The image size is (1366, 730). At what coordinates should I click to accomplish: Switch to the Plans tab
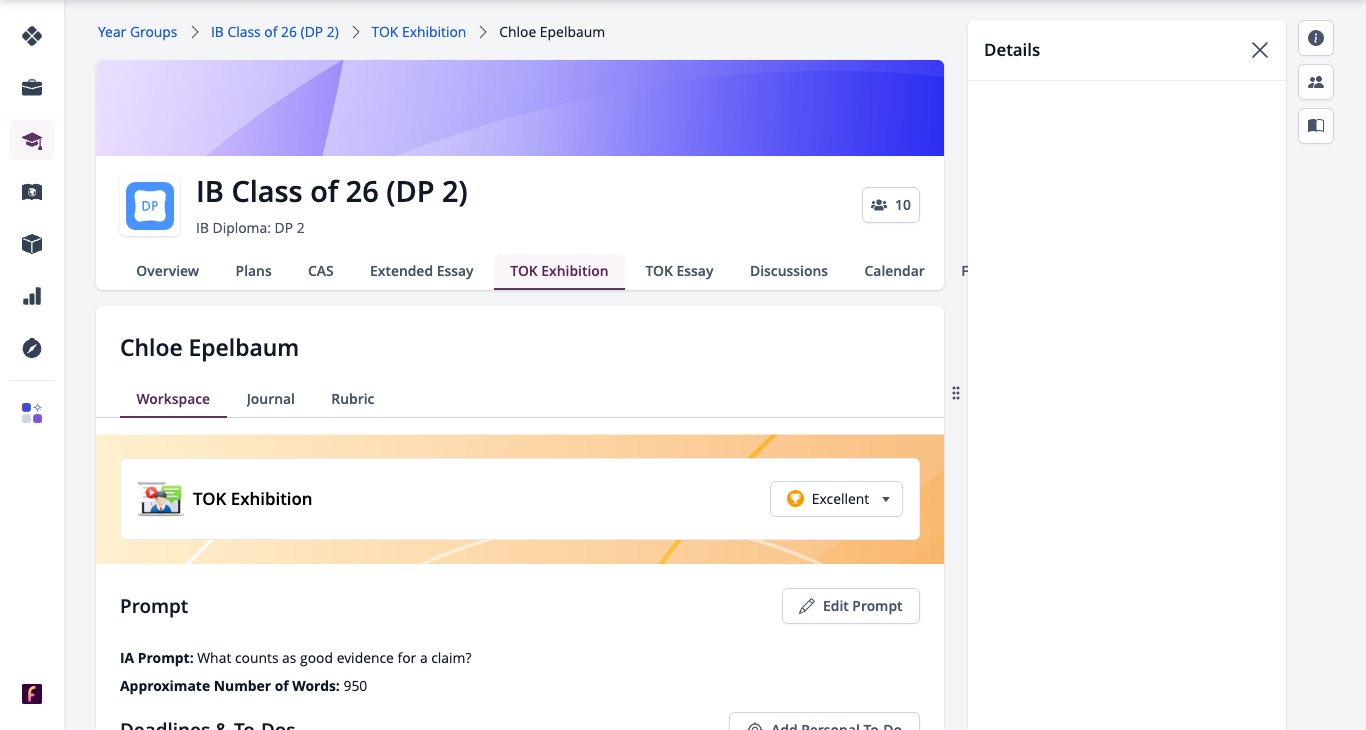point(254,271)
